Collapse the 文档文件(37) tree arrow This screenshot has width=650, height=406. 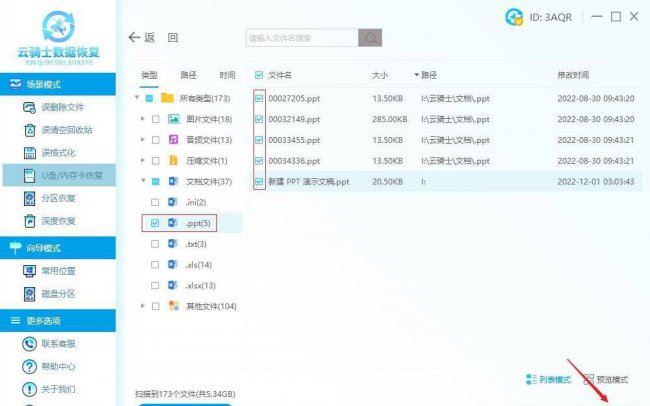point(143,181)
